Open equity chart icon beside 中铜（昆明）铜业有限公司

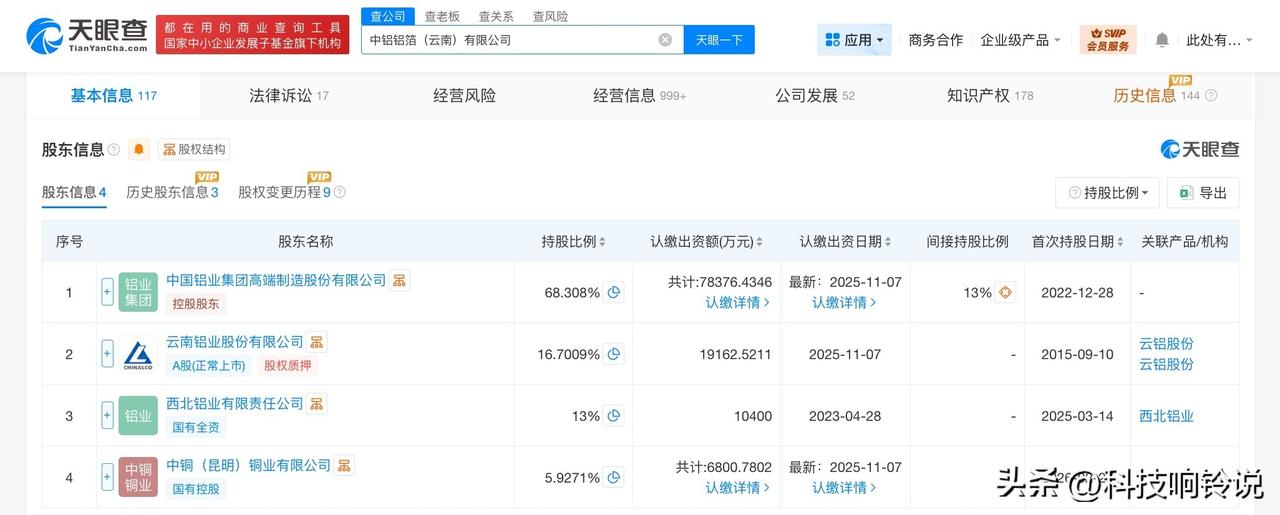[344, 465]
